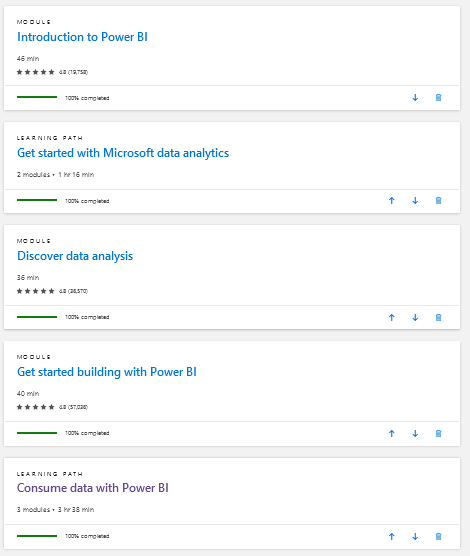This screenshot has height=556, width=470.
Task: Click star rating of Discover data analysis
Action: tap(35, 291)
